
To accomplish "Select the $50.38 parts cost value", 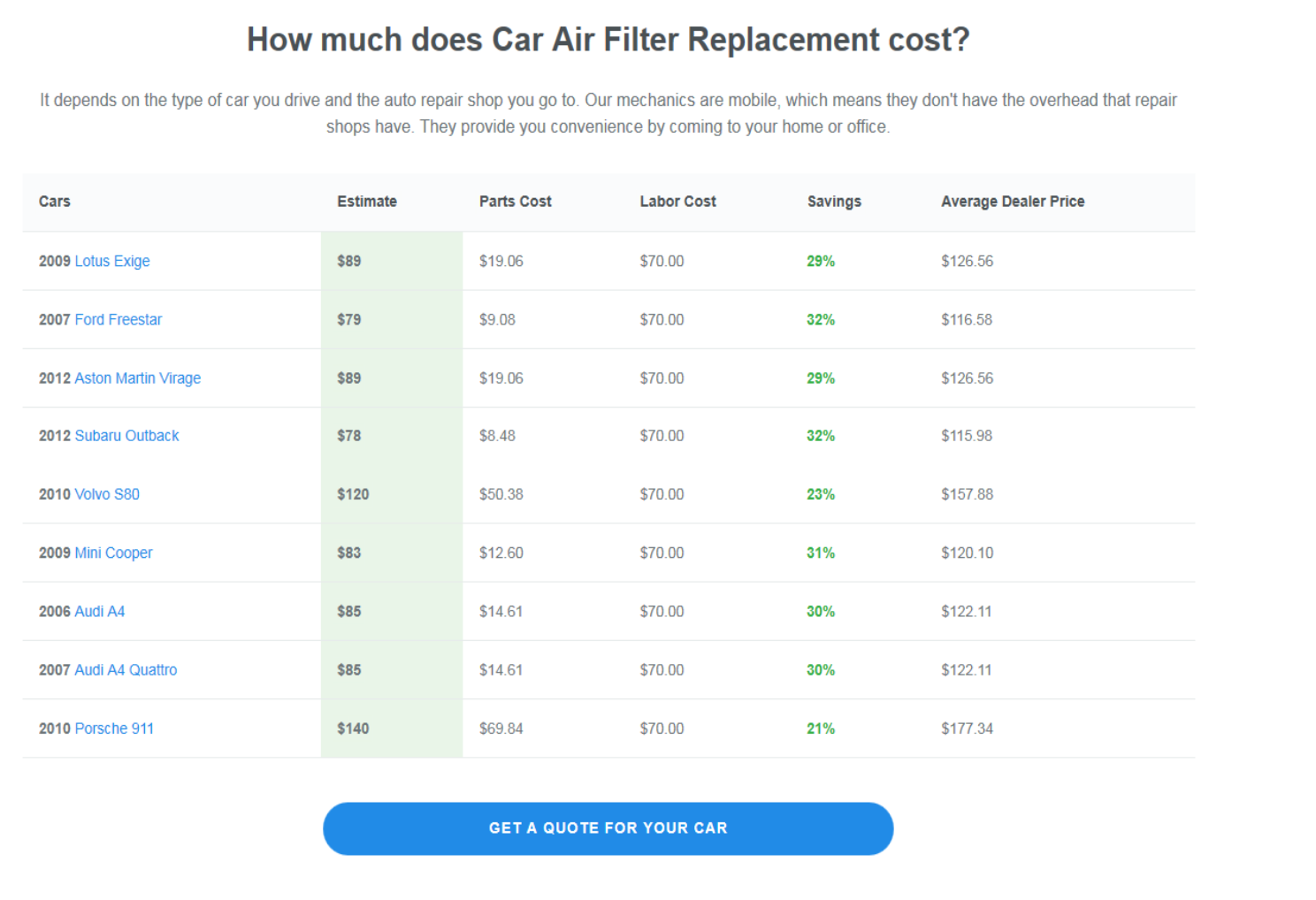I will click(x=501, y=494).
